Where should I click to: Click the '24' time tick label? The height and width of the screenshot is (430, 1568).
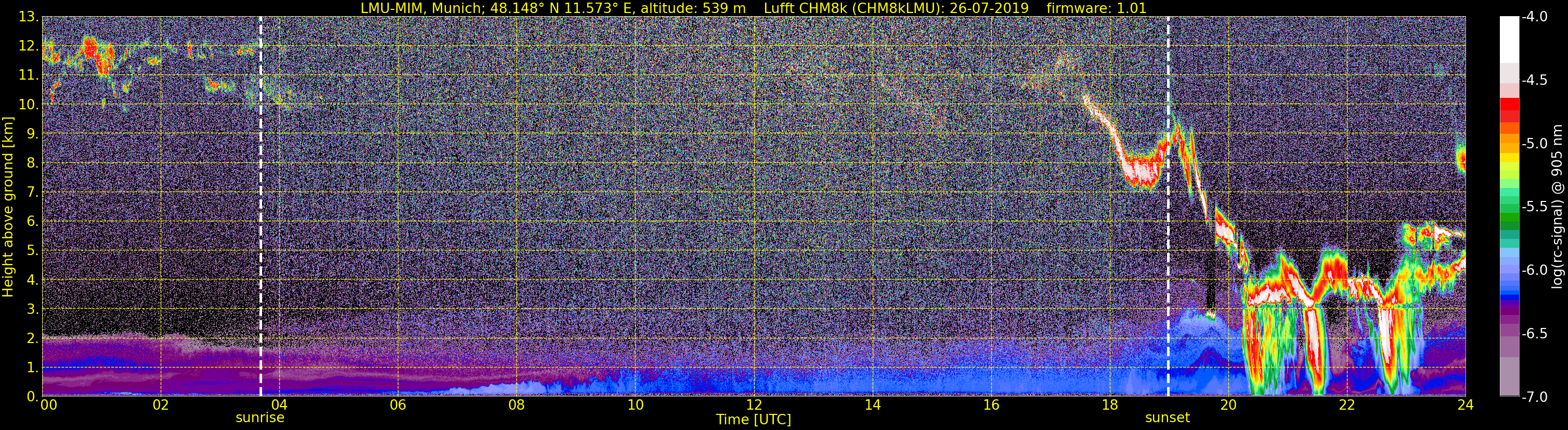(x=1465, y=406)
